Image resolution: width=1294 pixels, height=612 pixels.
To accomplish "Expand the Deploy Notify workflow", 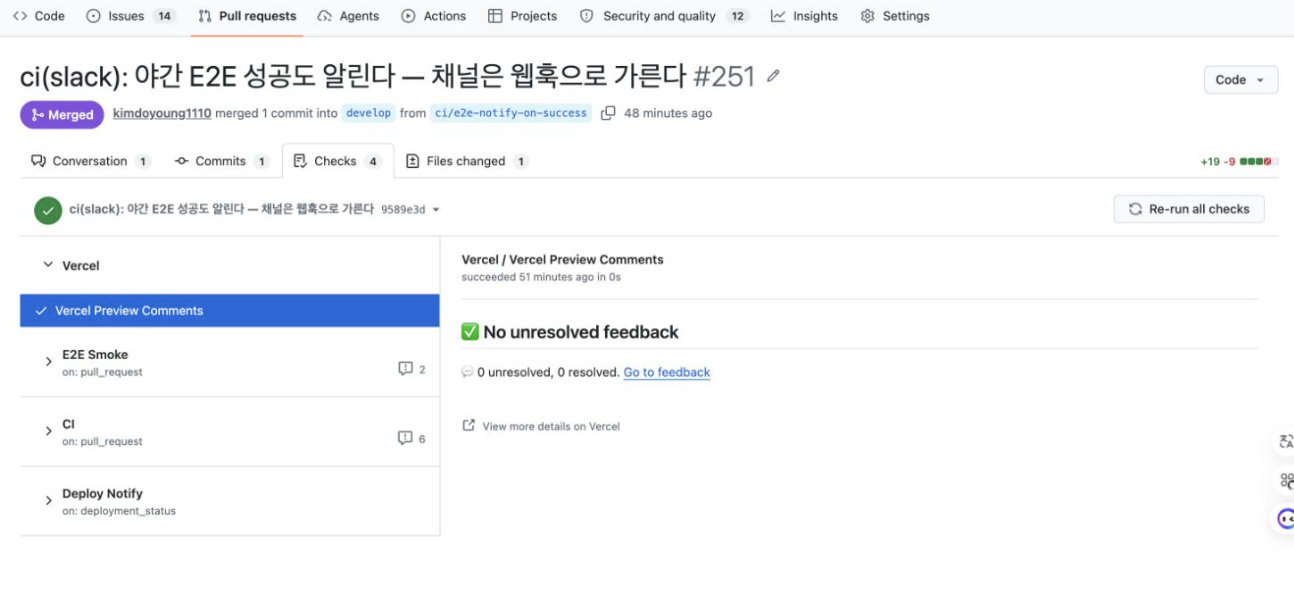I will click(48, 501).
